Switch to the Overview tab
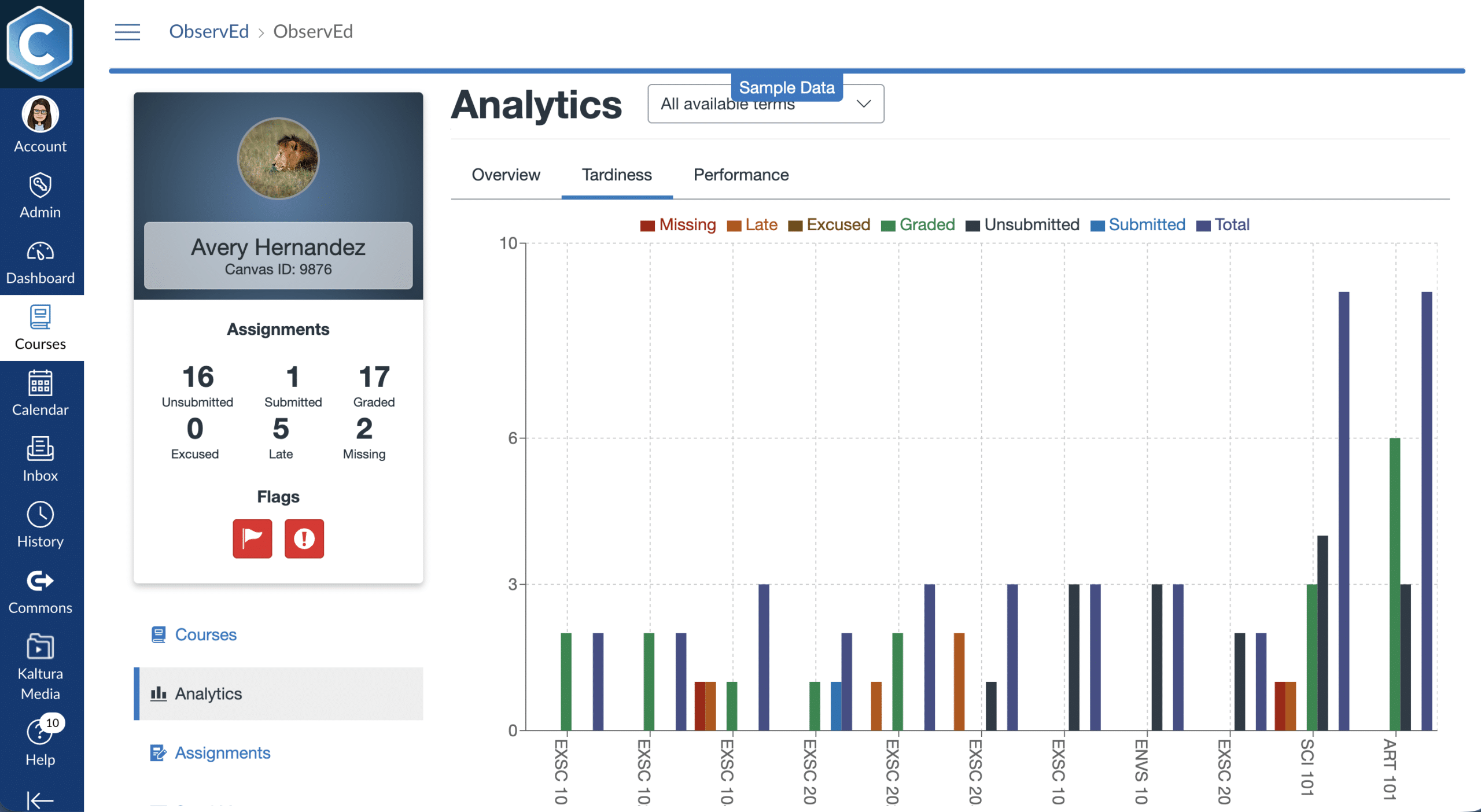This screenshot has height=812, width=1481. (x=506, y=175)
